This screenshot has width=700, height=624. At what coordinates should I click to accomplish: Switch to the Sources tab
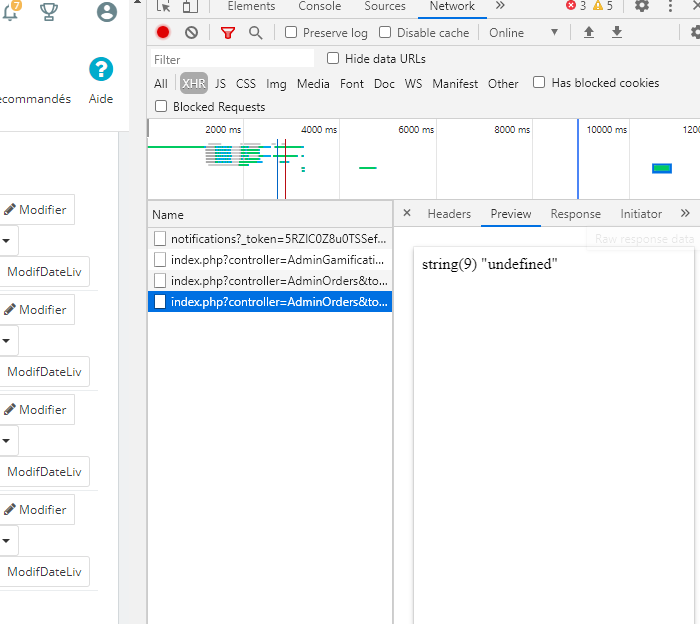coord(385,6)
